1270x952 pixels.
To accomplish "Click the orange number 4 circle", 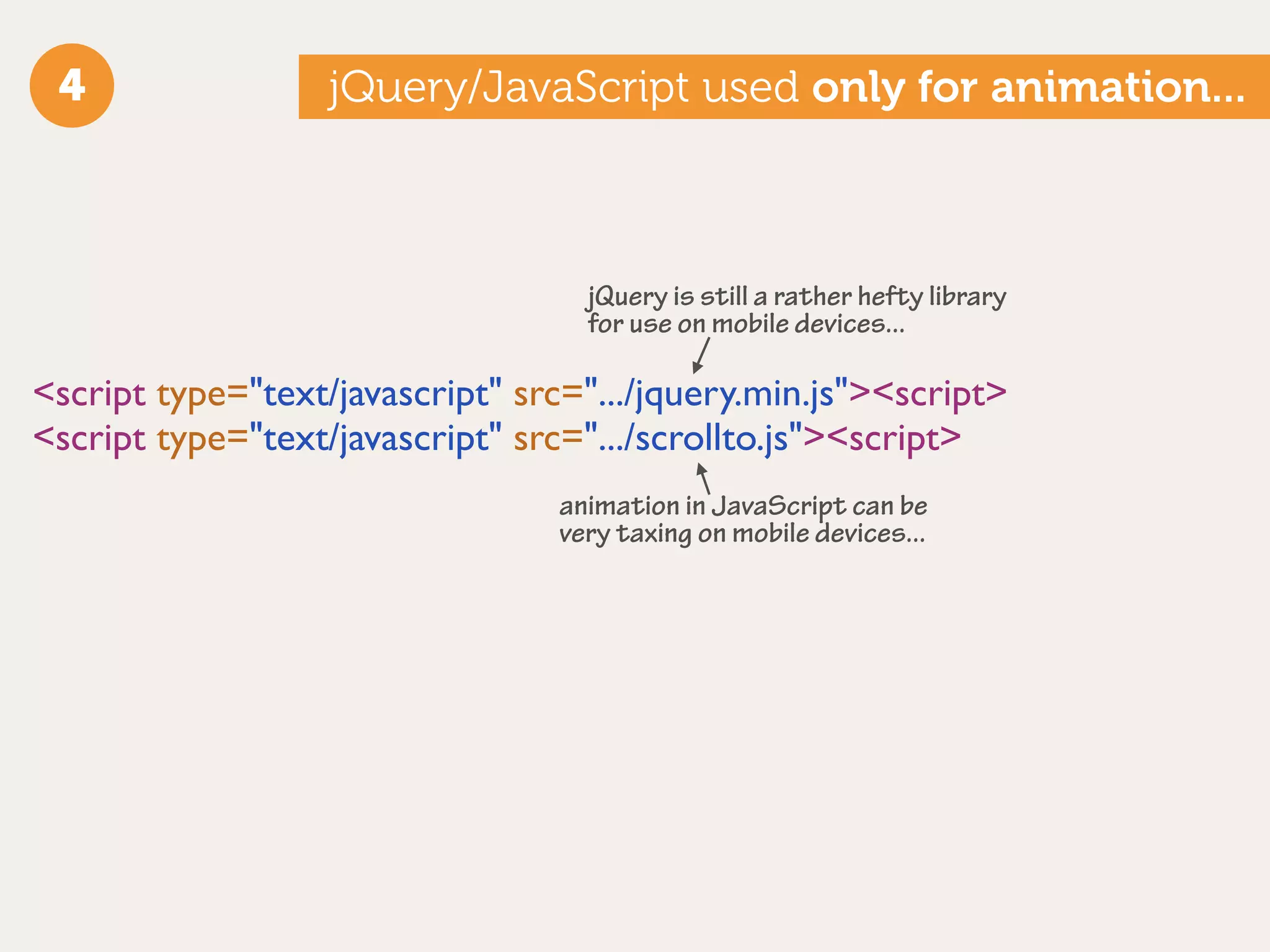I will pos(72,86).
